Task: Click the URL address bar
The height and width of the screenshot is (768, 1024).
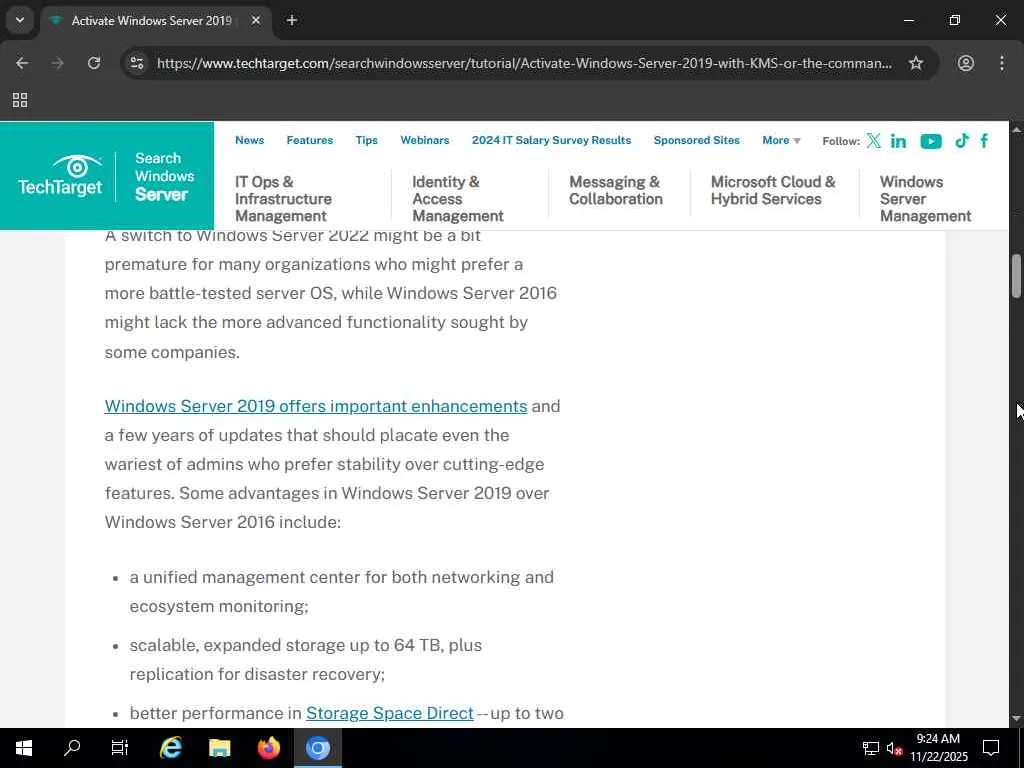Action: pyautogui.click(x=524, y=63)
